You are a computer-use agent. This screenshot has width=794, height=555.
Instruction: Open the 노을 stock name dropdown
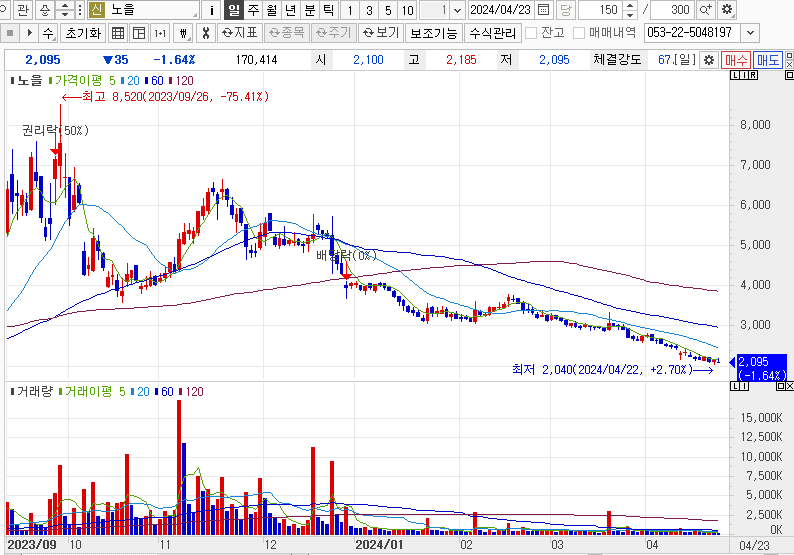click(195, 13)
